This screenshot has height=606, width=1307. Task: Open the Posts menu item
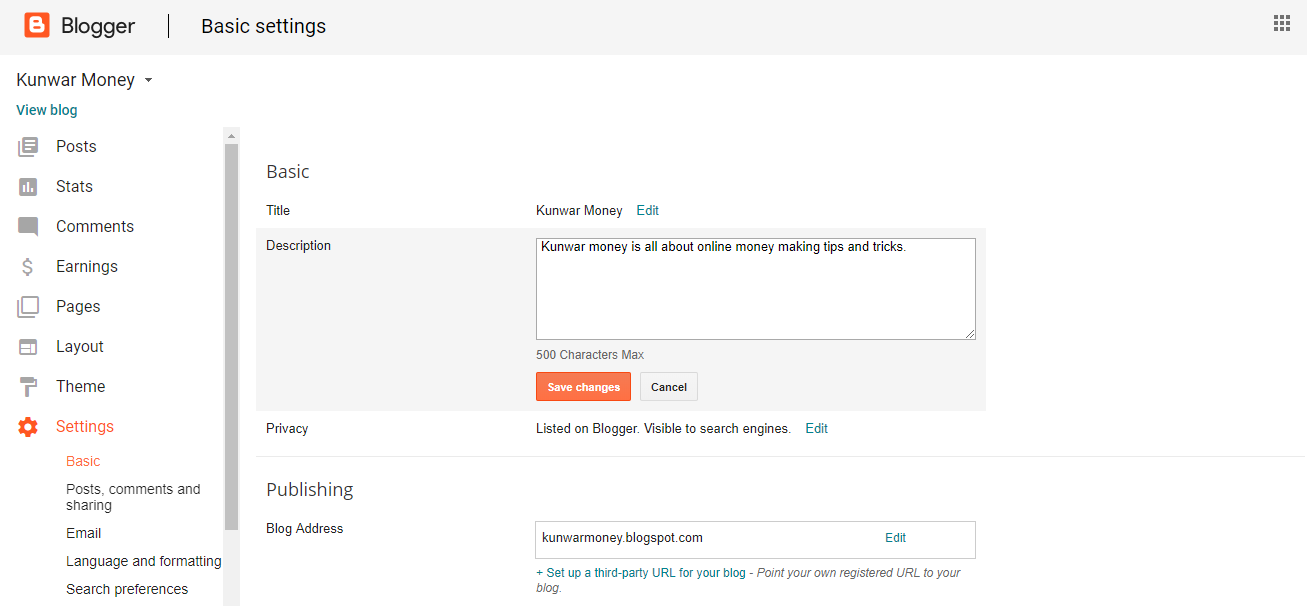click(76, 146)
